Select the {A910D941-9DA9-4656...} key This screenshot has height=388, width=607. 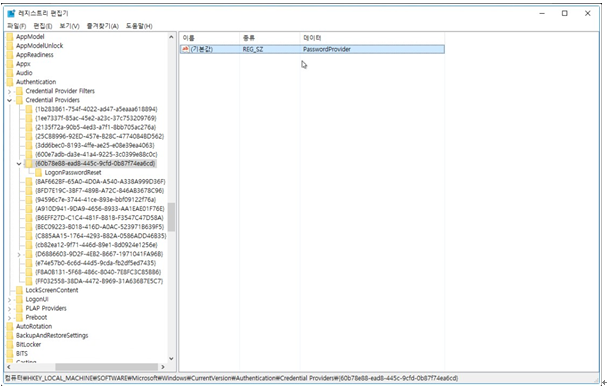coord(99,209)
